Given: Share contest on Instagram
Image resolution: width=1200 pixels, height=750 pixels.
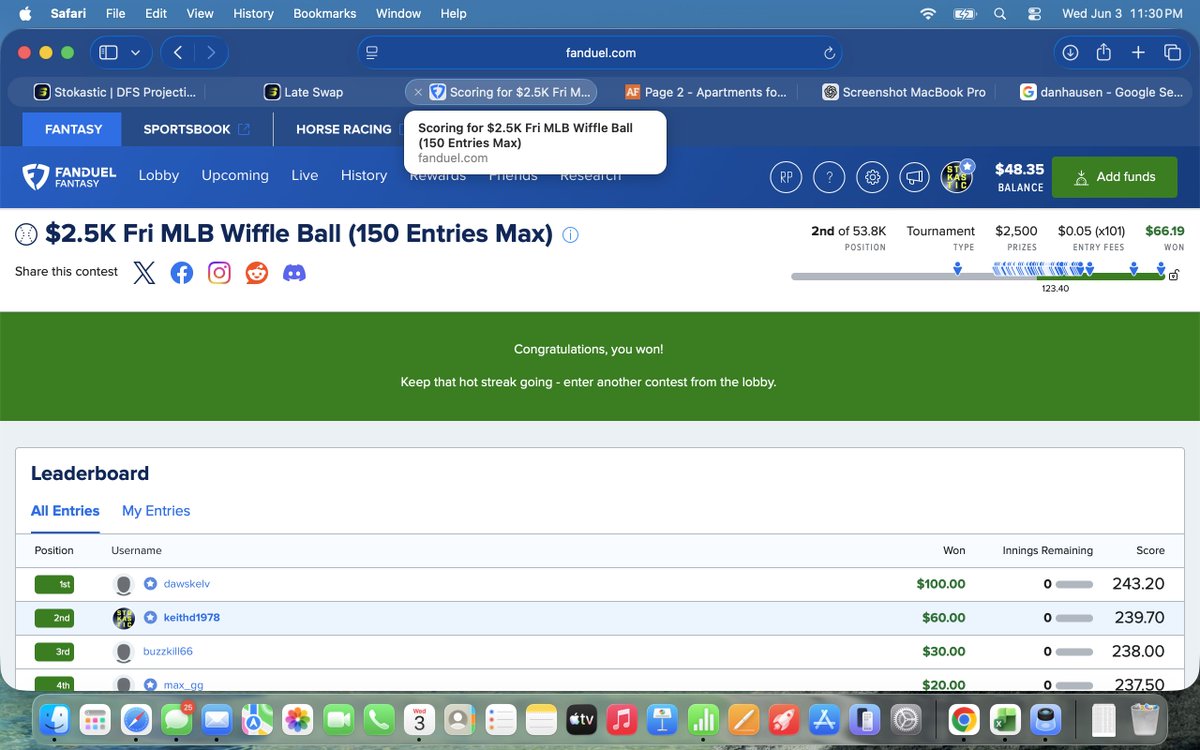Looking at the screenshot, I should click(219, 272).
